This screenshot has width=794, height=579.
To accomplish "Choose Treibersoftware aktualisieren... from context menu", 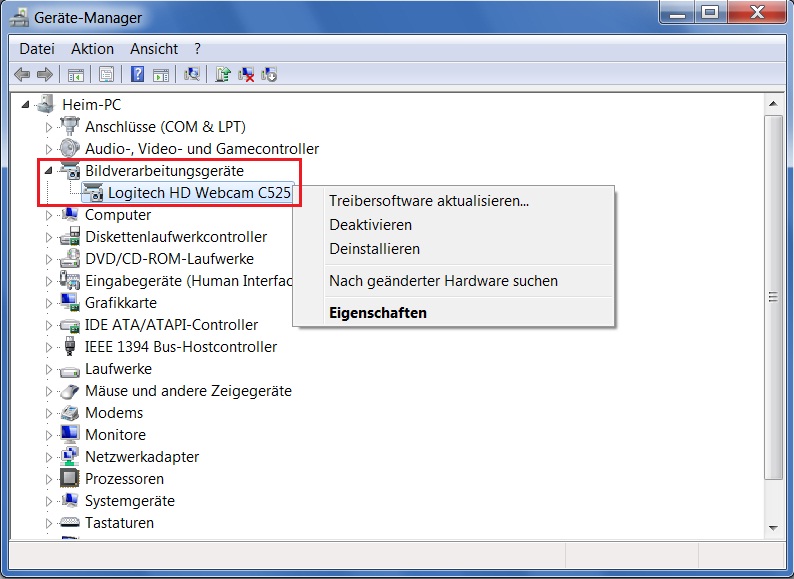I will click(x=454, y=201).
